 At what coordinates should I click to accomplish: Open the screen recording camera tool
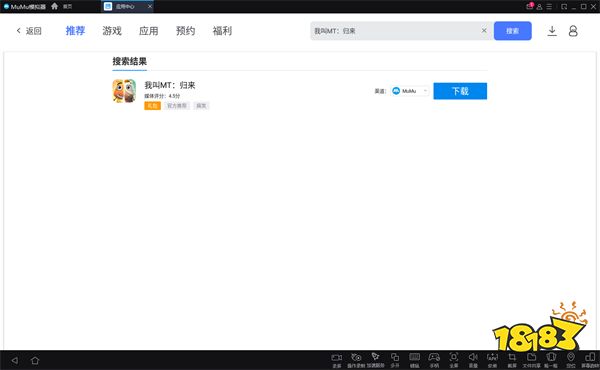[337, 360]
